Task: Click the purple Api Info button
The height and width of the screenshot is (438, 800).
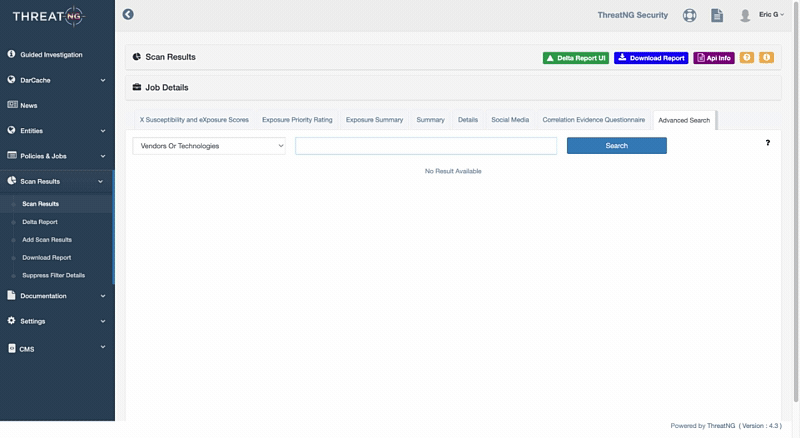Action: tap(714, 58)
